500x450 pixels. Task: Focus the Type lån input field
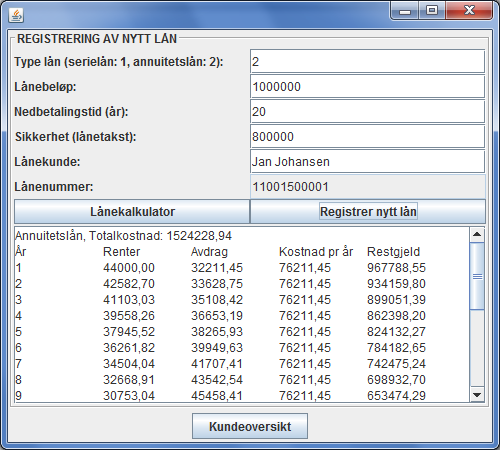[x=368, y=62]
